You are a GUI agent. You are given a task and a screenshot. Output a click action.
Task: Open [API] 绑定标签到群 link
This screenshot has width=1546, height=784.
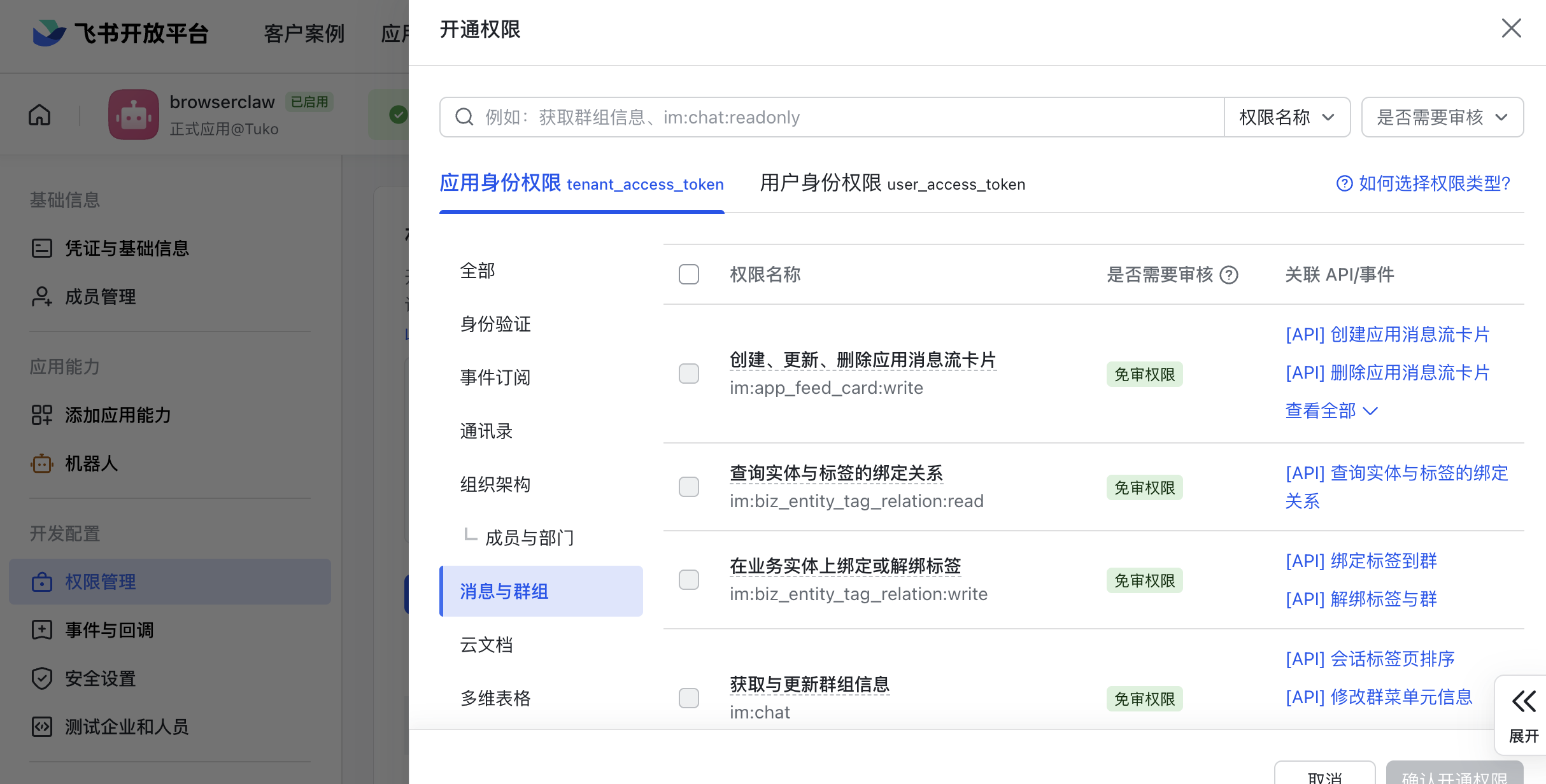[x=1361, y=561]
